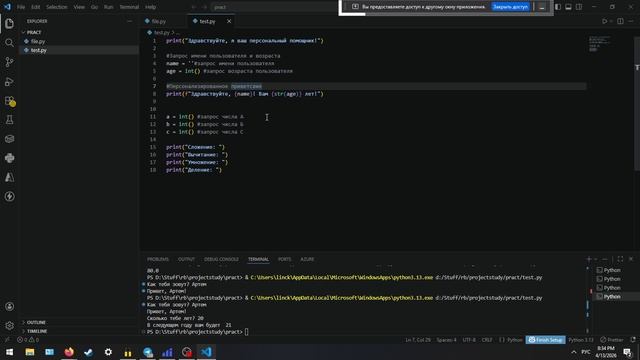Open the Azure view in activity bar
Viewport: 640px width, 360px height.
coord(9,177)
